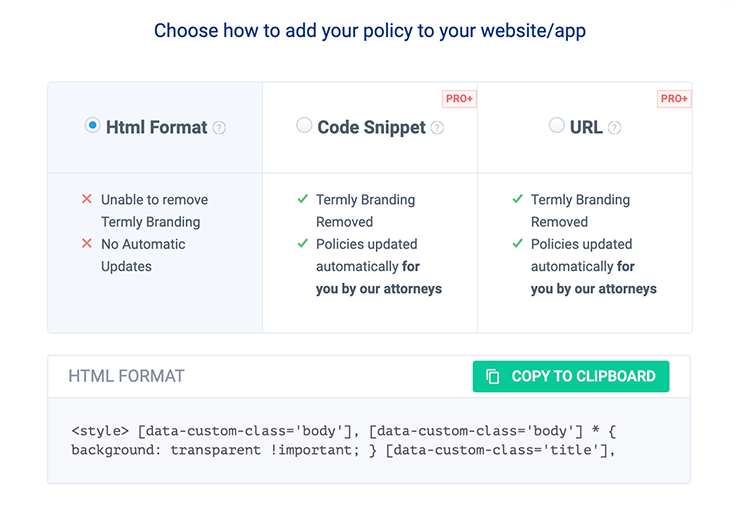Click green check beside Code Snippet branding removed
The height and width of the screenshot is (520, 740).
pos(302,200)
